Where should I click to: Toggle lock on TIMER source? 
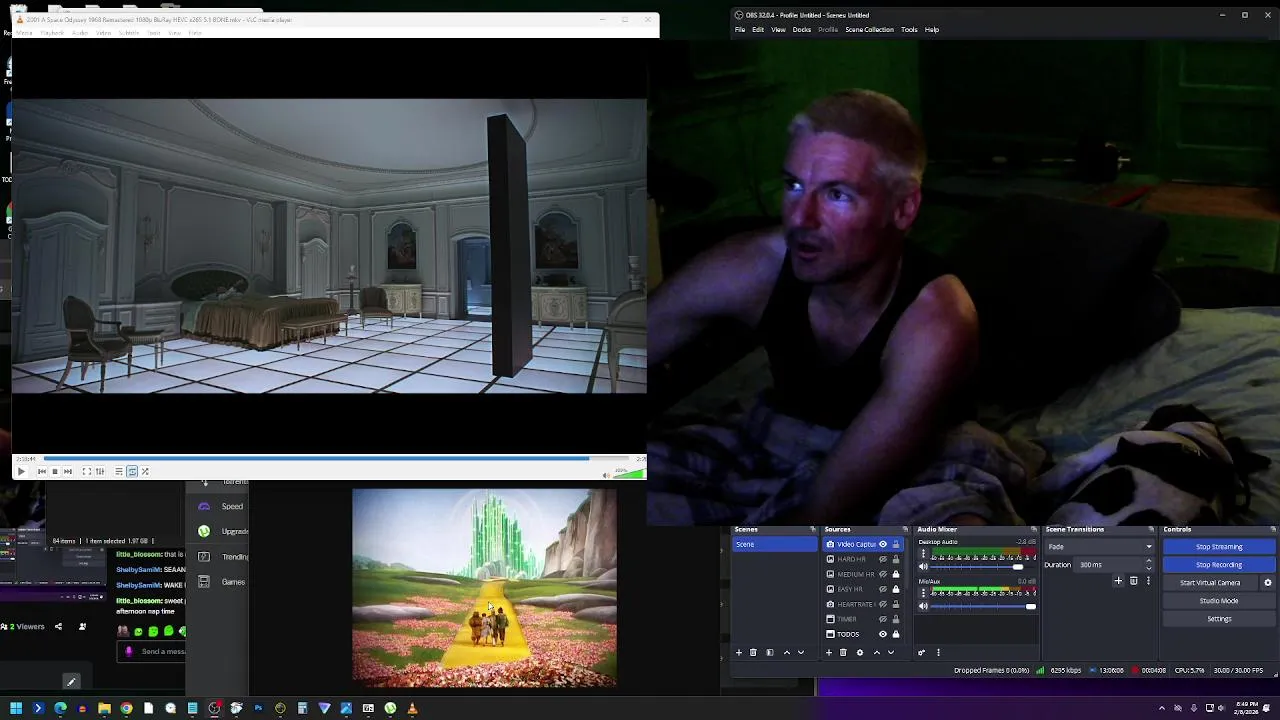(x=896, y=619)
